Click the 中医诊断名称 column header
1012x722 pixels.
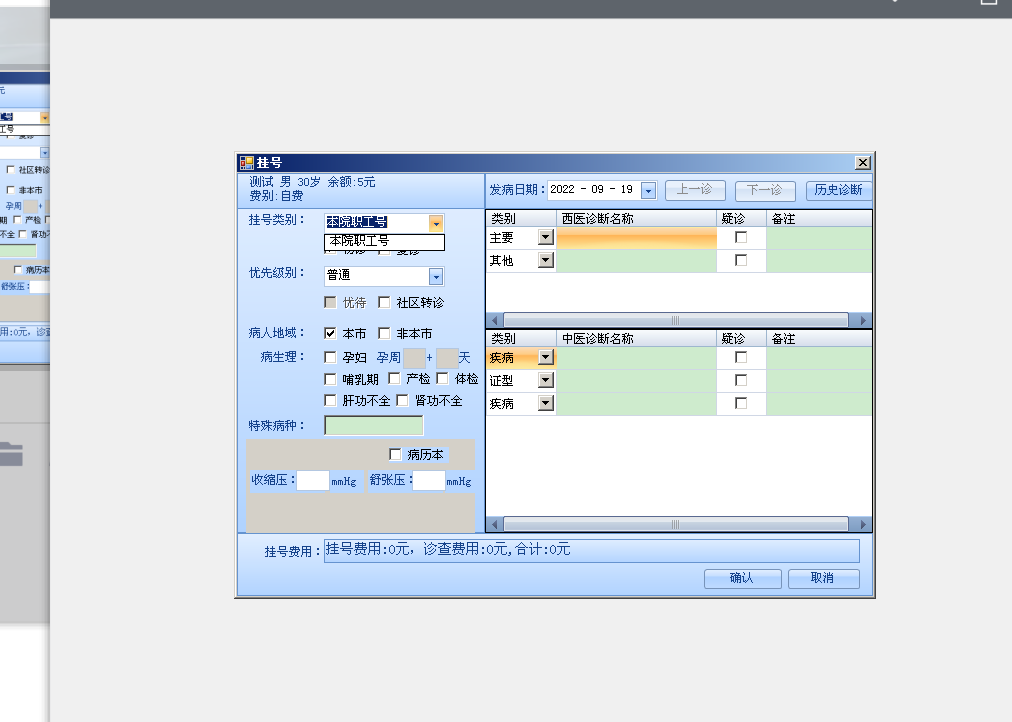[636, 339]
